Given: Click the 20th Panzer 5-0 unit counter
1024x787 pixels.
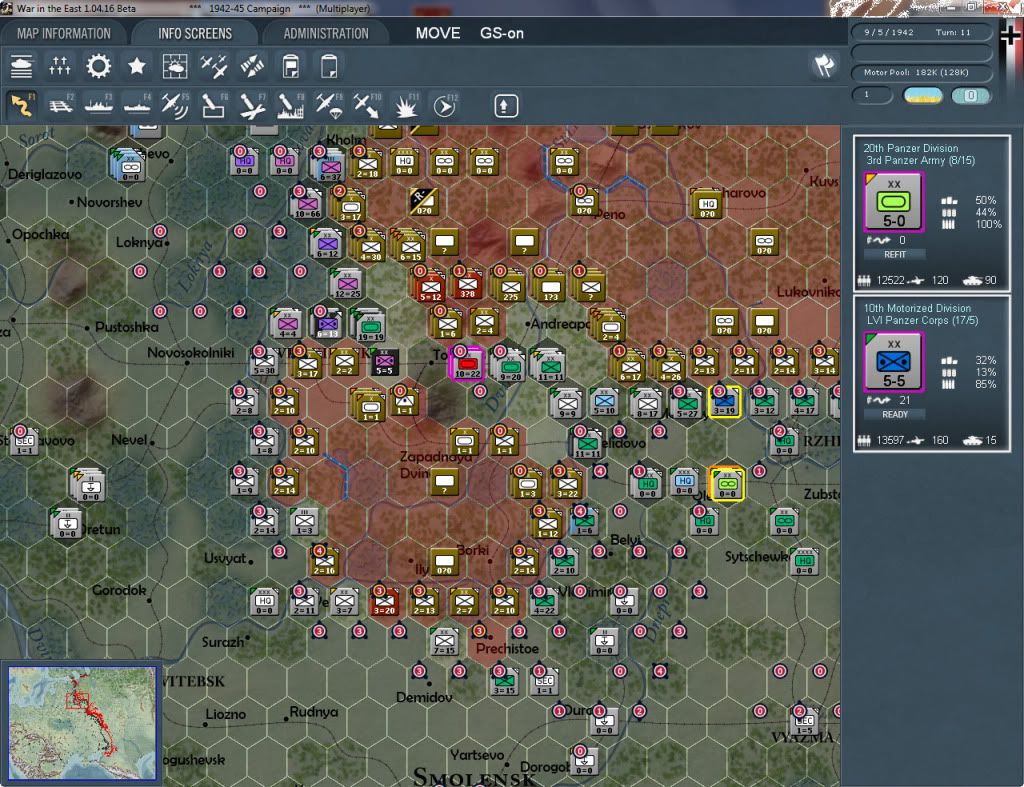Looking at the screenshot, I should tap(893, 202).
